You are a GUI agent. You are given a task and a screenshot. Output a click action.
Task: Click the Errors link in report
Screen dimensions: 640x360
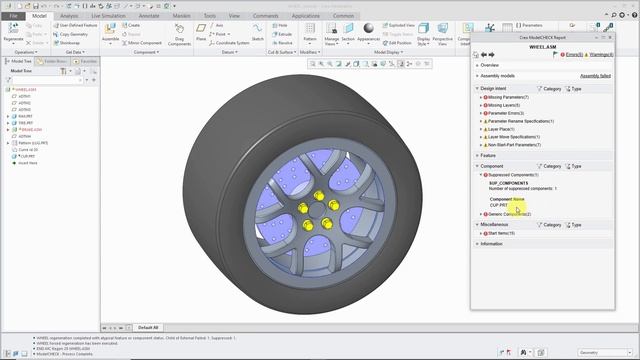coord(574,55)
